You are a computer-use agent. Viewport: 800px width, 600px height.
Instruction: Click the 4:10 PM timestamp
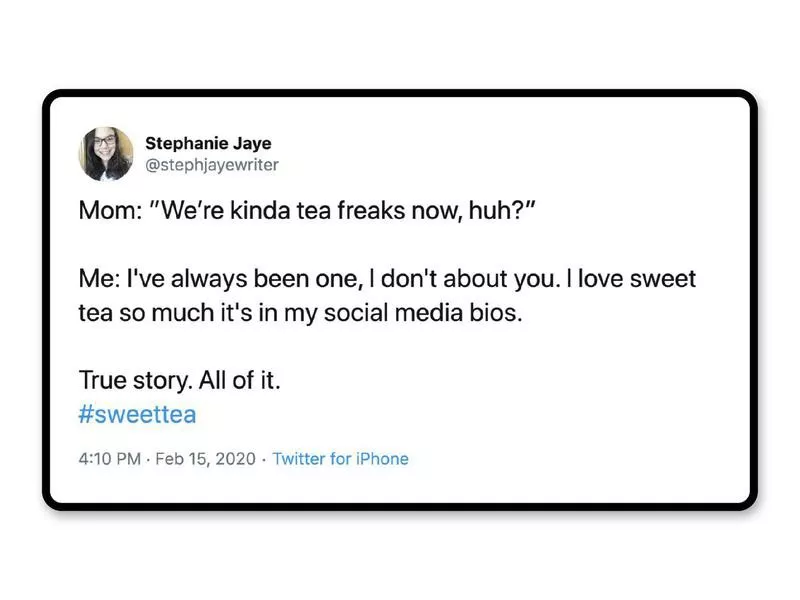tap(110, 459)
